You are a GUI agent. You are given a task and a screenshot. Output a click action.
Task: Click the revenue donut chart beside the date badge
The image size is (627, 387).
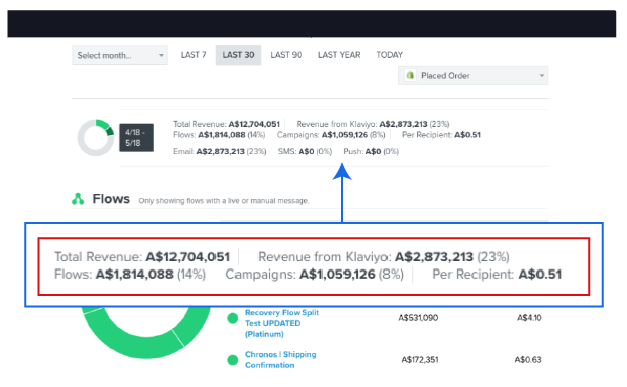point(96,138)
